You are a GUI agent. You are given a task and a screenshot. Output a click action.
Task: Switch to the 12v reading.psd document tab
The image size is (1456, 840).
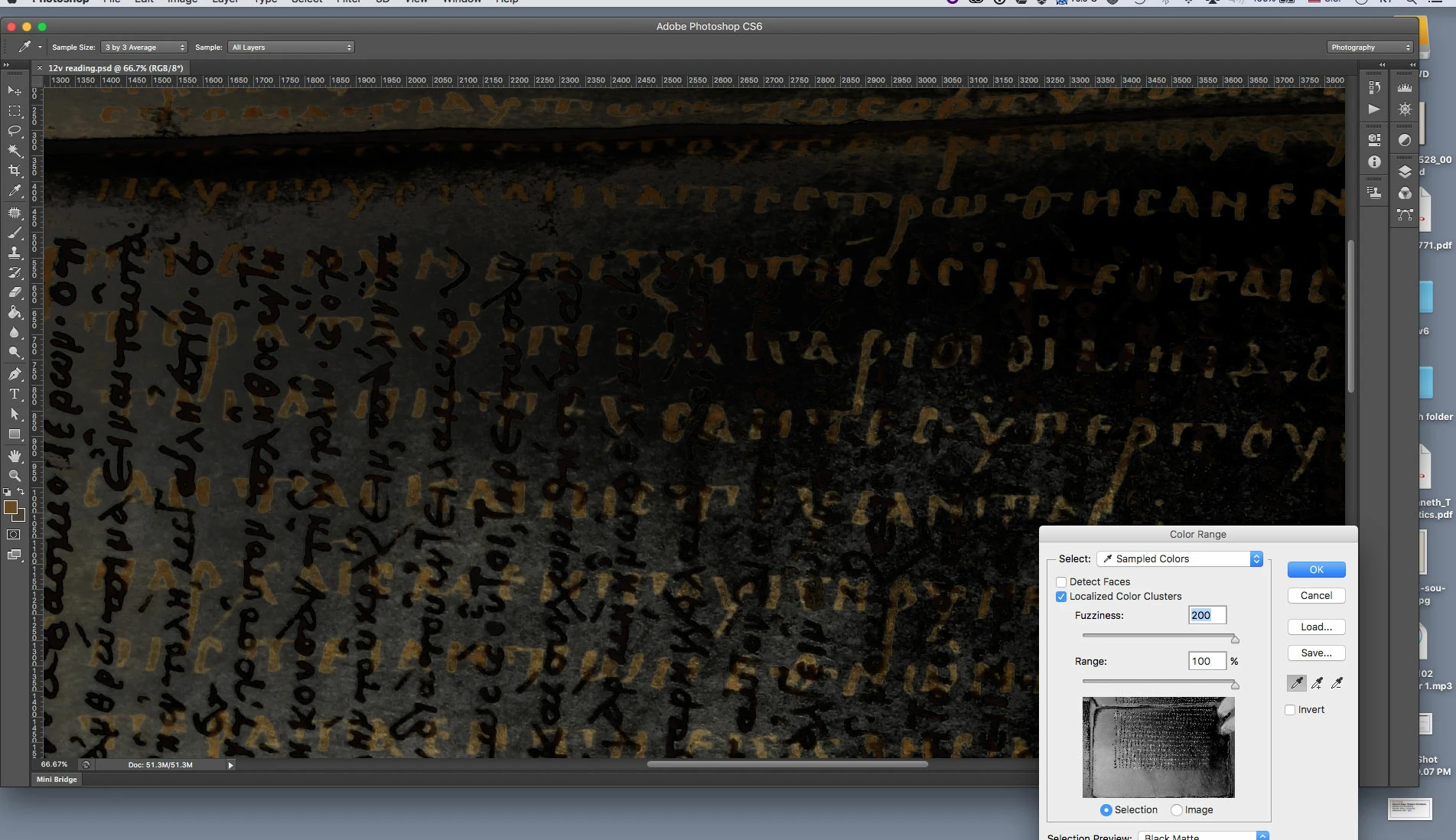(116, 68)
